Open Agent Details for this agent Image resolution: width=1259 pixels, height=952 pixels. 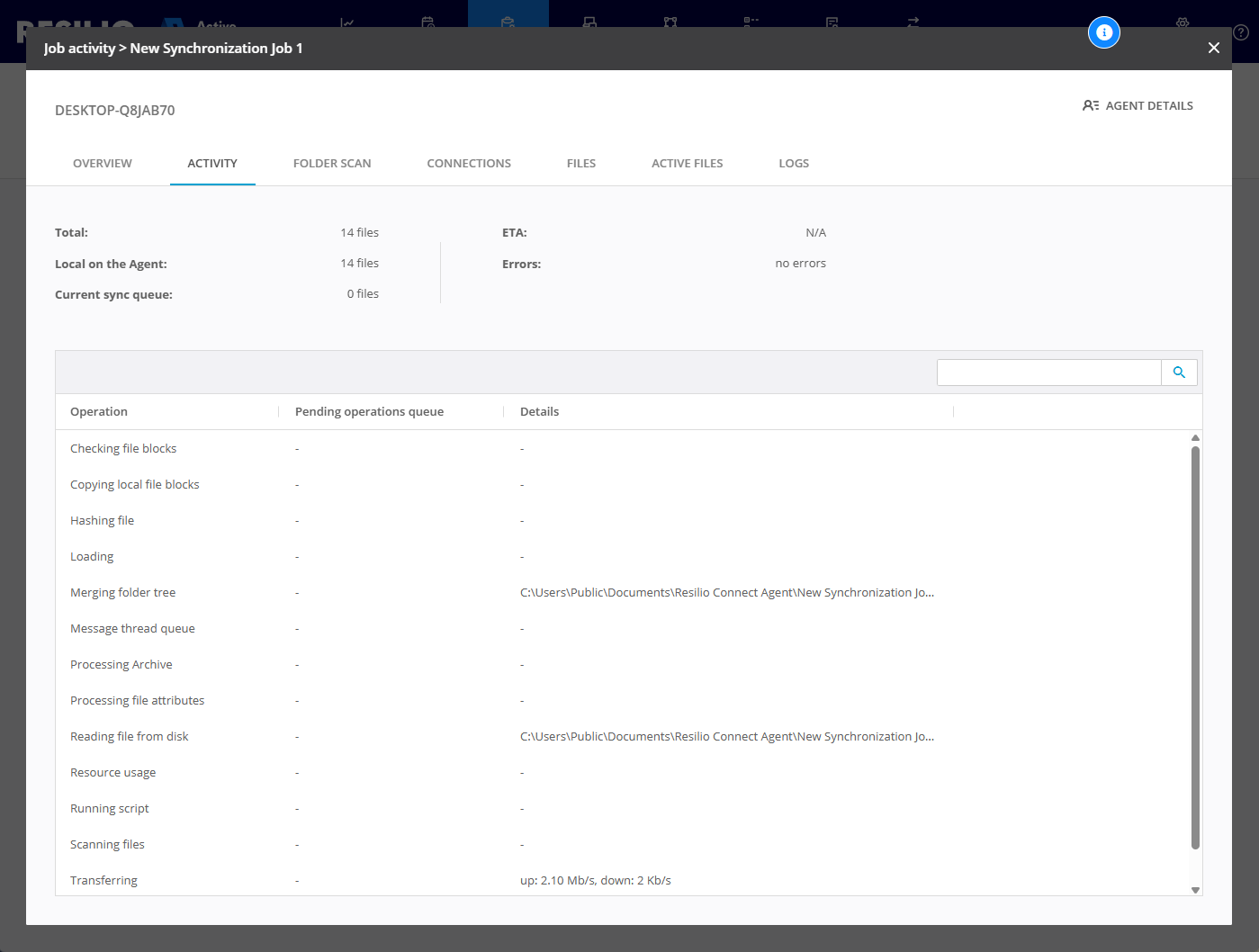[x=1138, y=106]
